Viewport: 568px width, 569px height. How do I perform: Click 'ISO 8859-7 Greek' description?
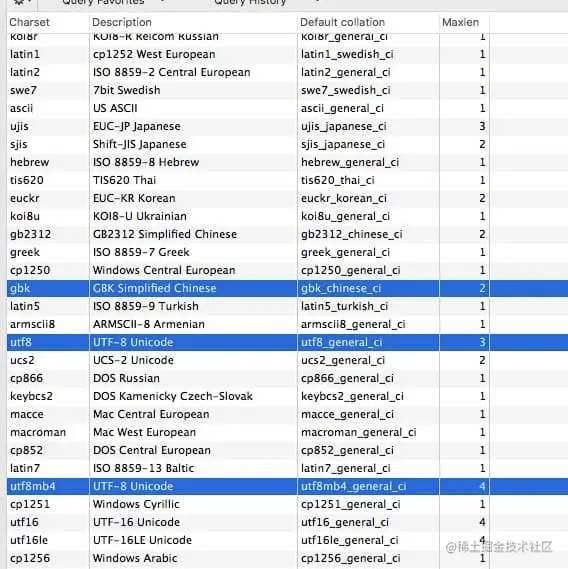141,252
